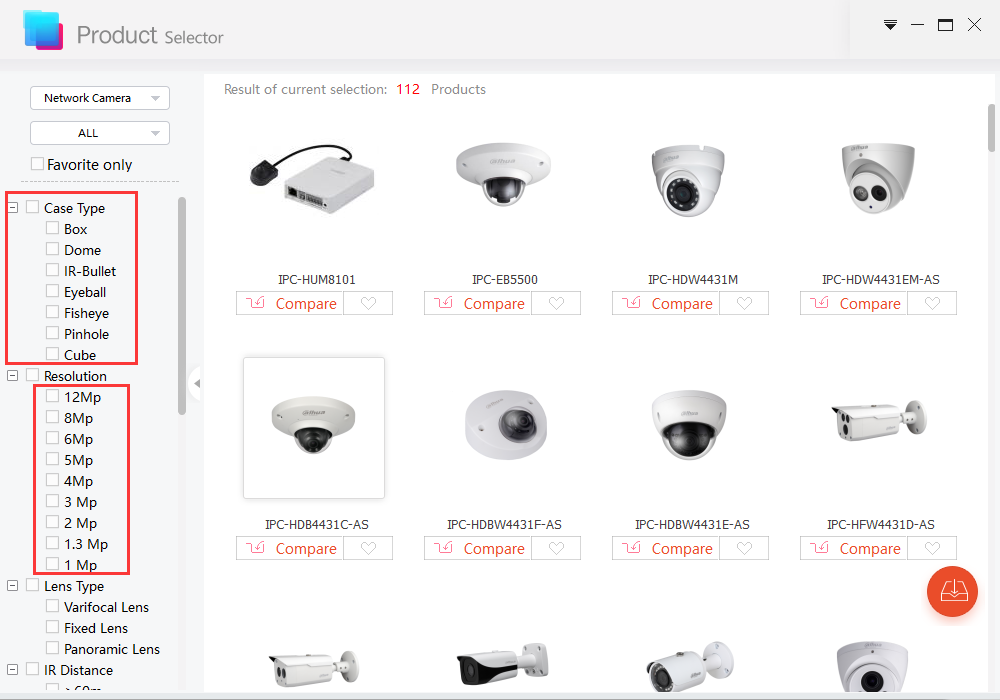
Task: Check the 6Mp resolution option
Action: (x=52, y=439)
